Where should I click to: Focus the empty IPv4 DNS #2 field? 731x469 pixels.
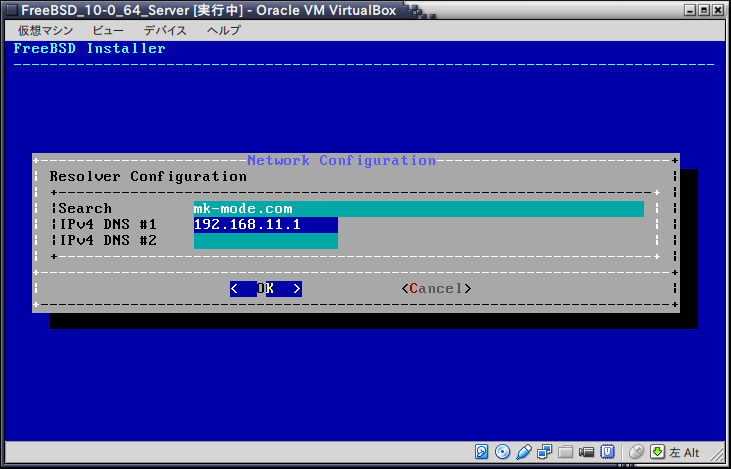[265, 241]
